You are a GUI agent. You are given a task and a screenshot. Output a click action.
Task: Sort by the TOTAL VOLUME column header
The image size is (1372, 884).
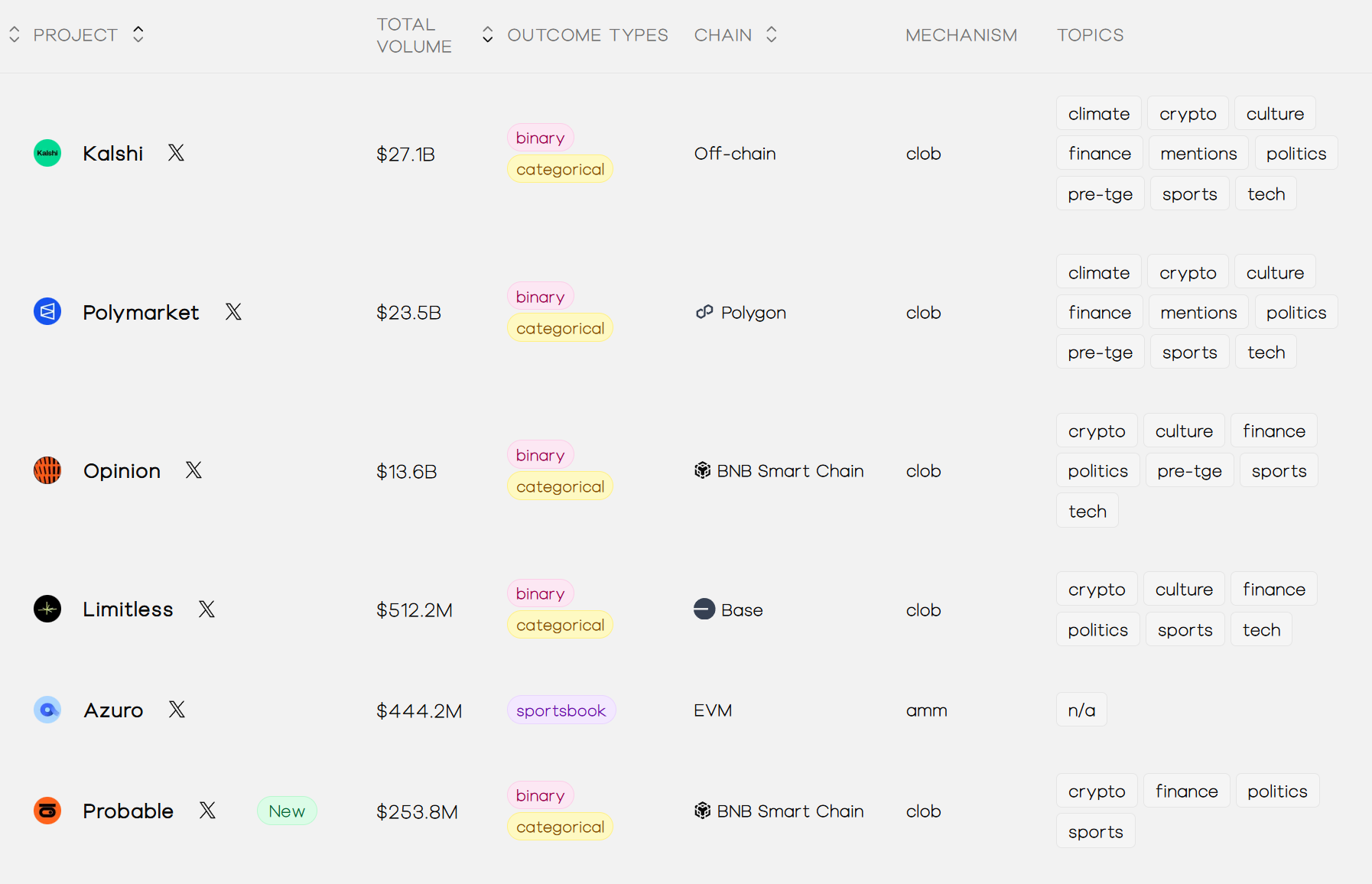click(414, 35)
